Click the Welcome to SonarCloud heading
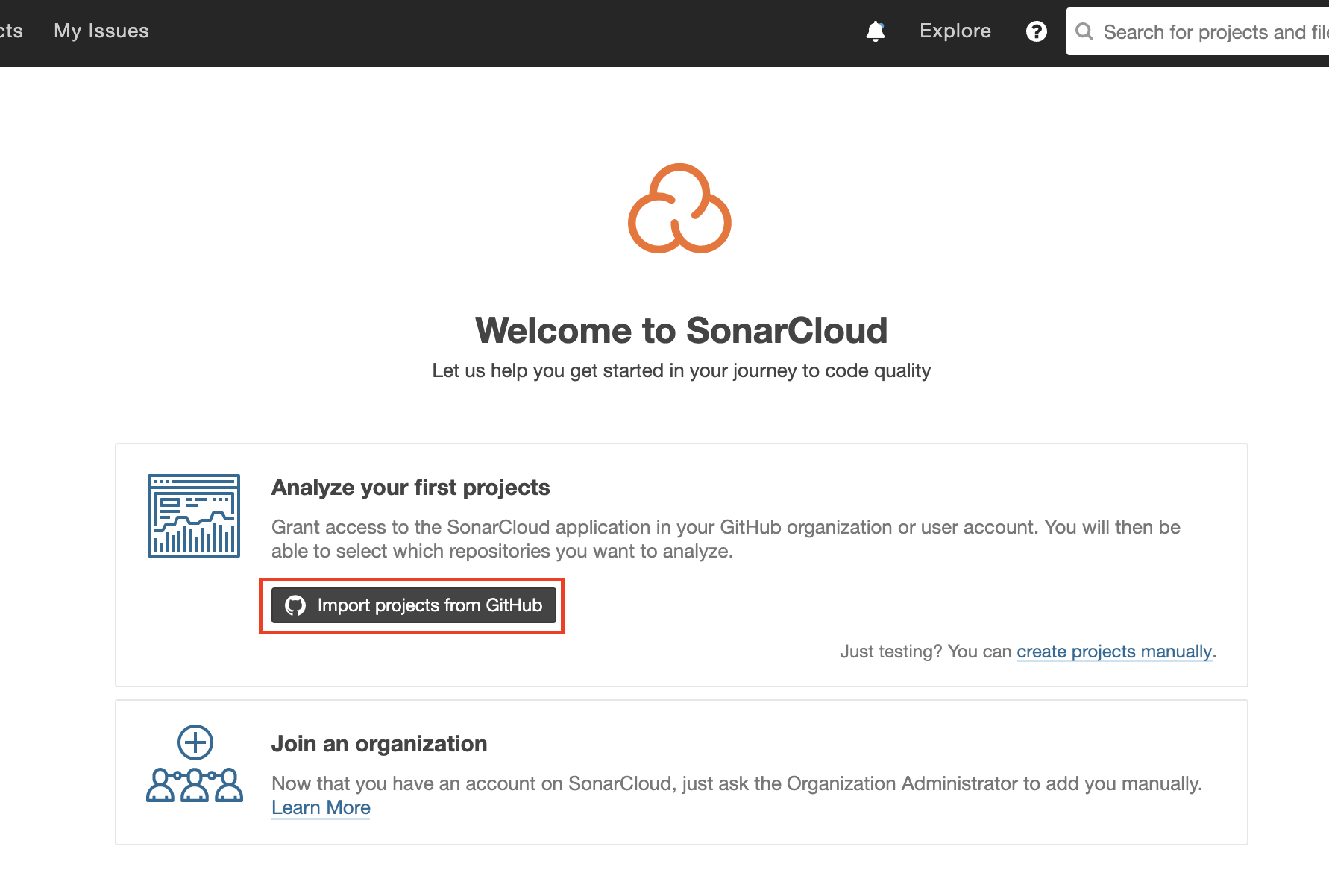The image size is (1329, 896). click(x=681, y=330)
